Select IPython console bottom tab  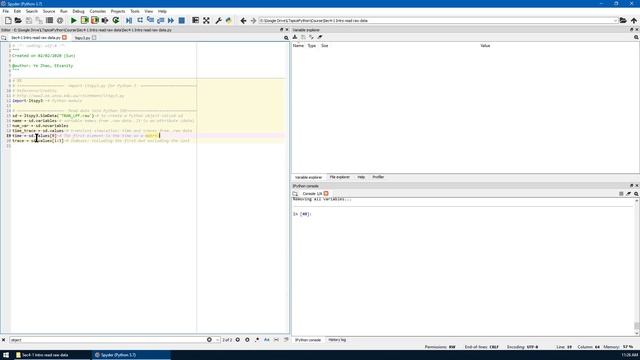pyautogui.click(x=308, y=340)
